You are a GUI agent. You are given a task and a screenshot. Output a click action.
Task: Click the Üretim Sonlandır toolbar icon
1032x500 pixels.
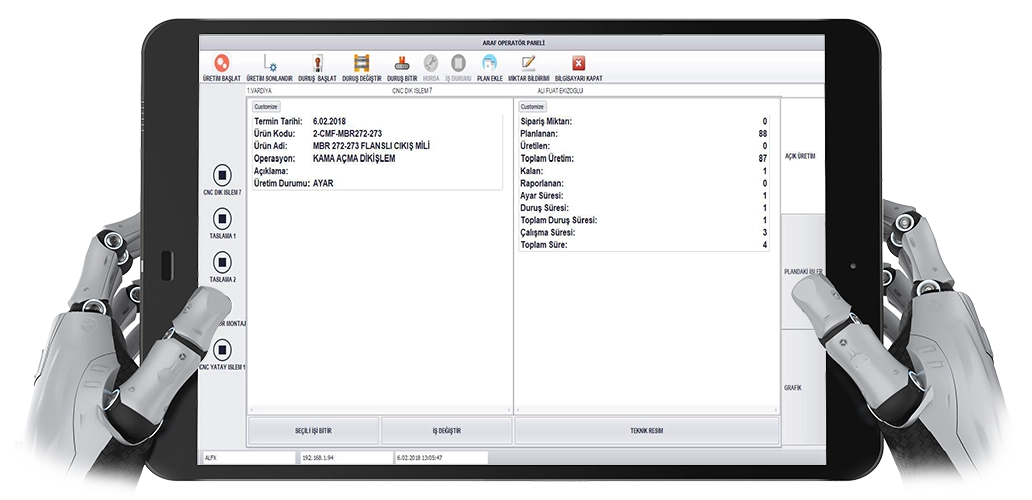(x=269, y=63)
